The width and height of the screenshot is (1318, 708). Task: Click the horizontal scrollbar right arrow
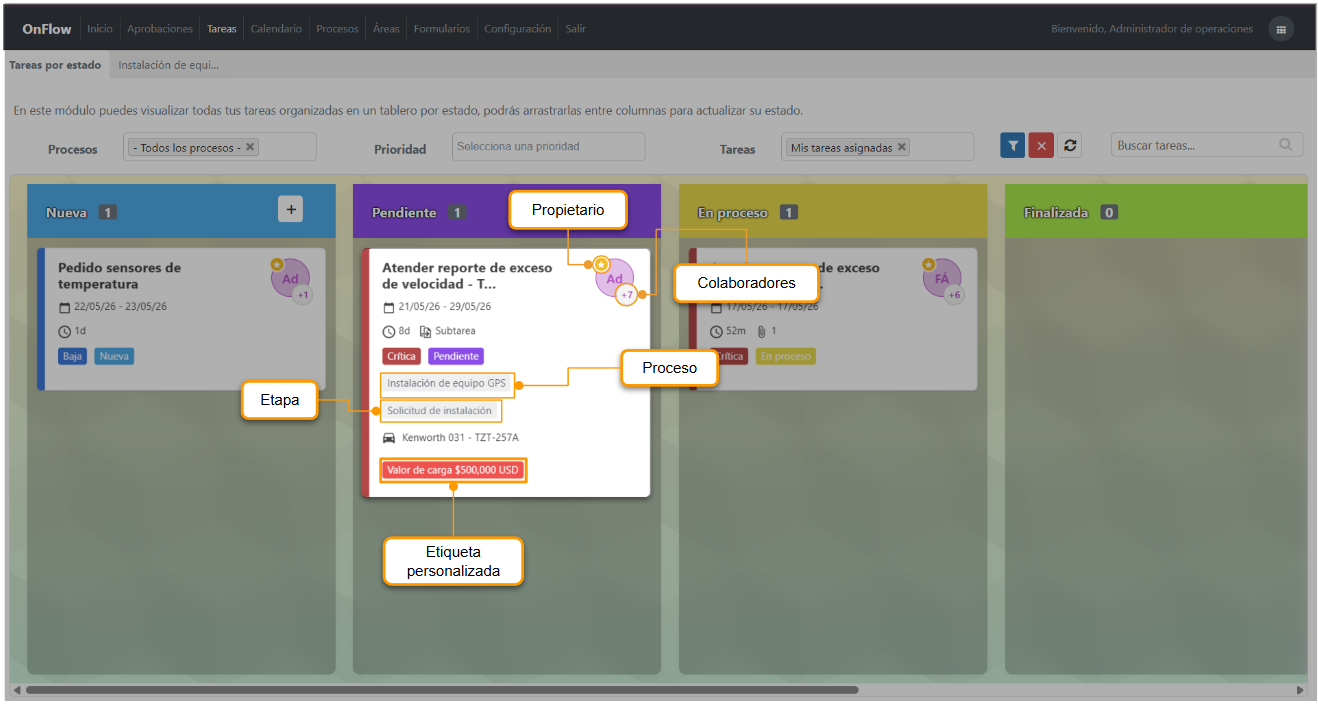tap(1300, 690)
